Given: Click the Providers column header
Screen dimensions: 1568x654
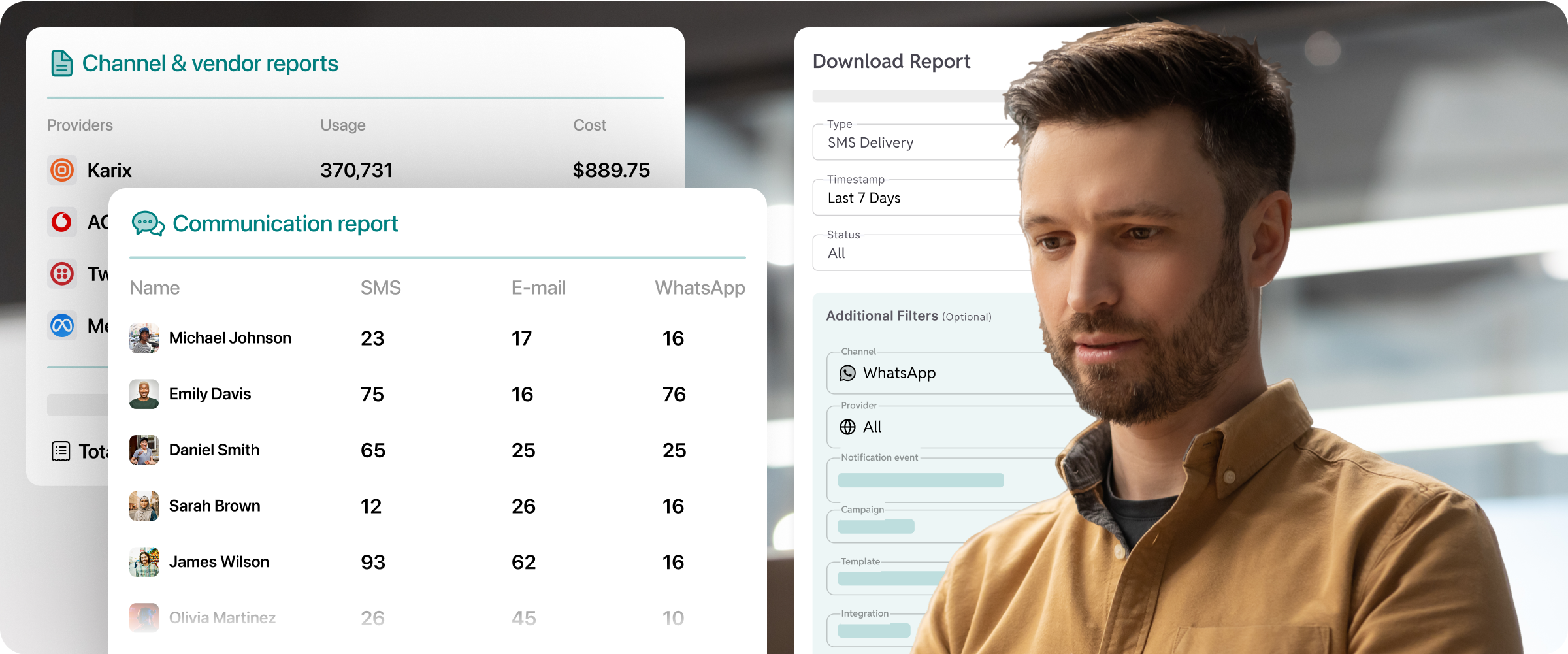Looking at the screenshot, I should coord(80,125).
